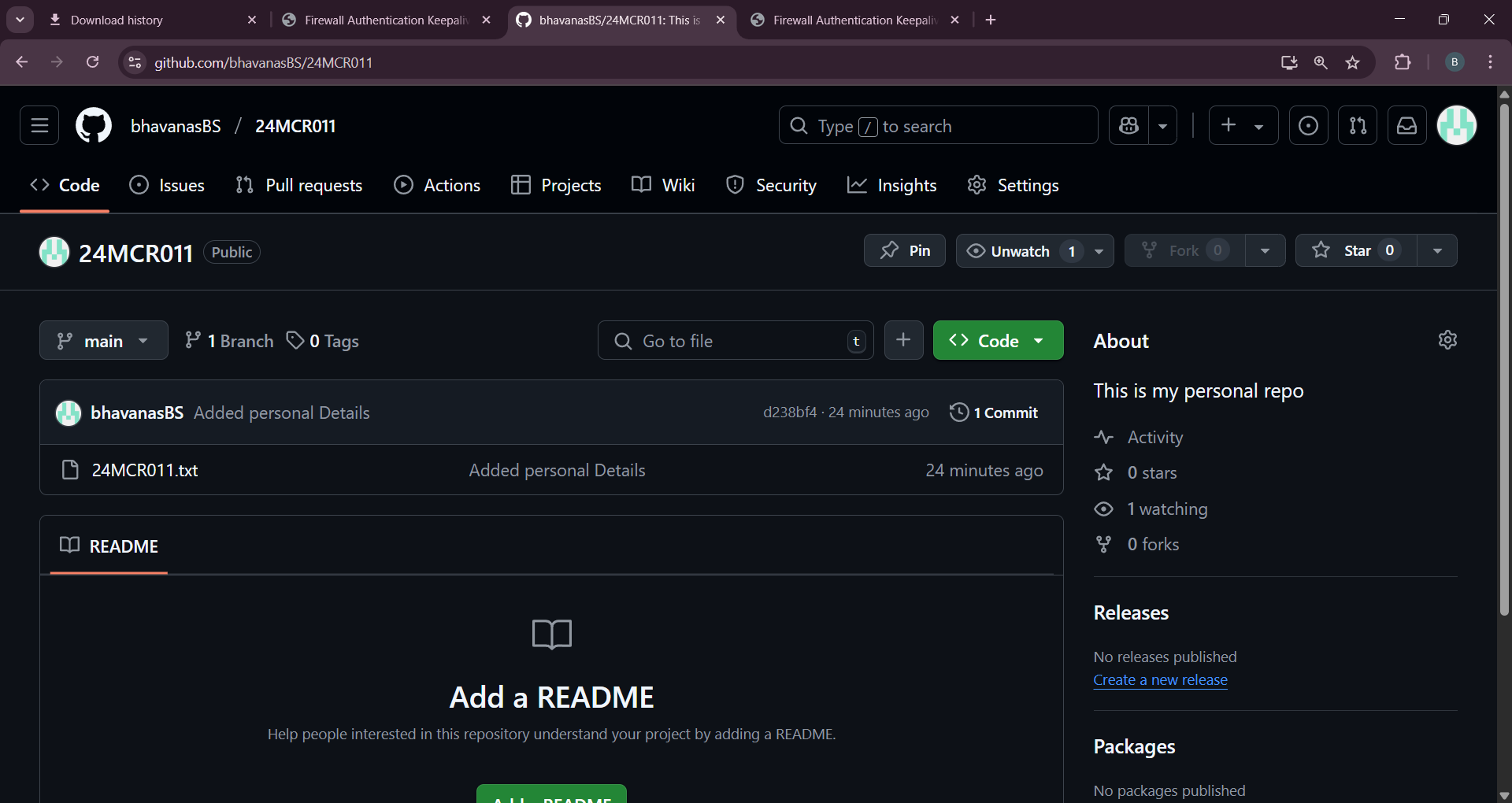
Task: Open GitHub Copilot chat icon
Action: (1128, 125)
